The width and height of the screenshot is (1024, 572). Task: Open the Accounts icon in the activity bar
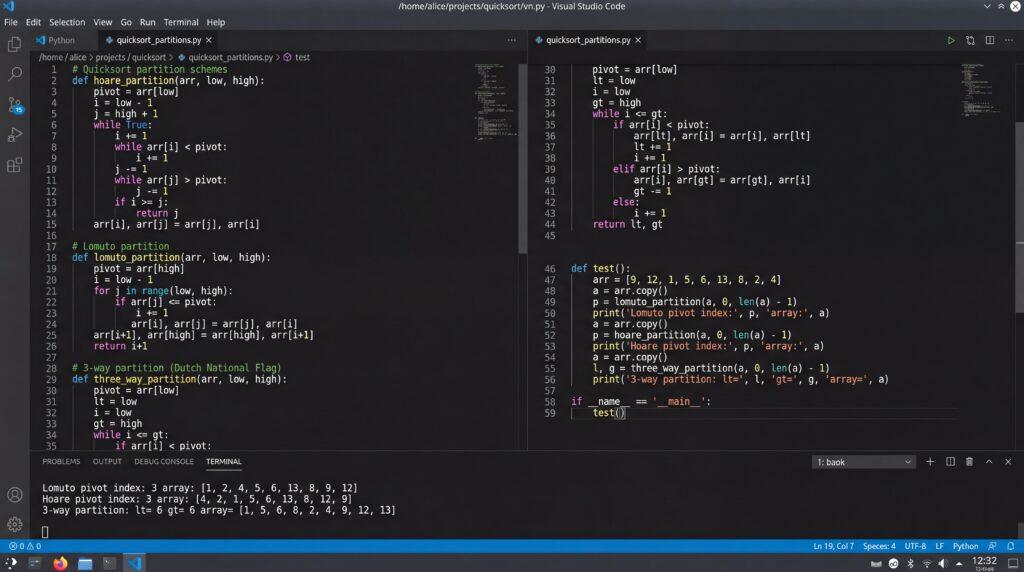click(x=14, y=495)
